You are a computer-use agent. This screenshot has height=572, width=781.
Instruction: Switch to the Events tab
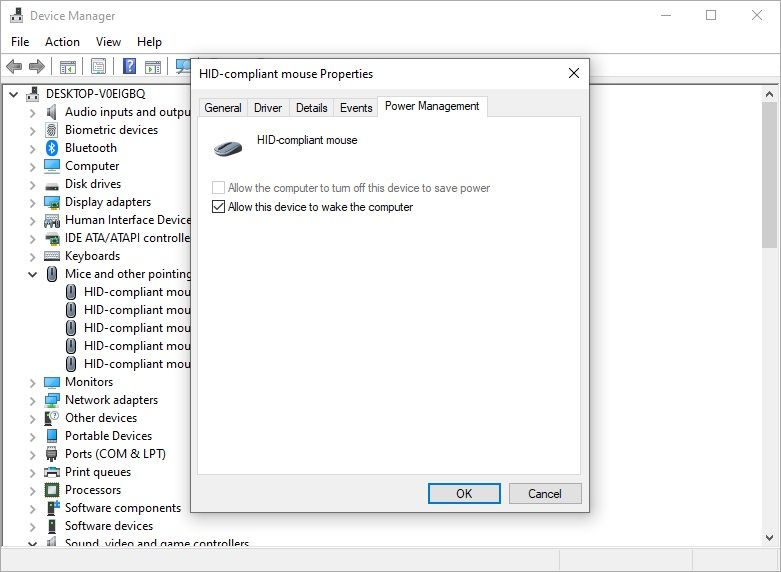(356, 108)
